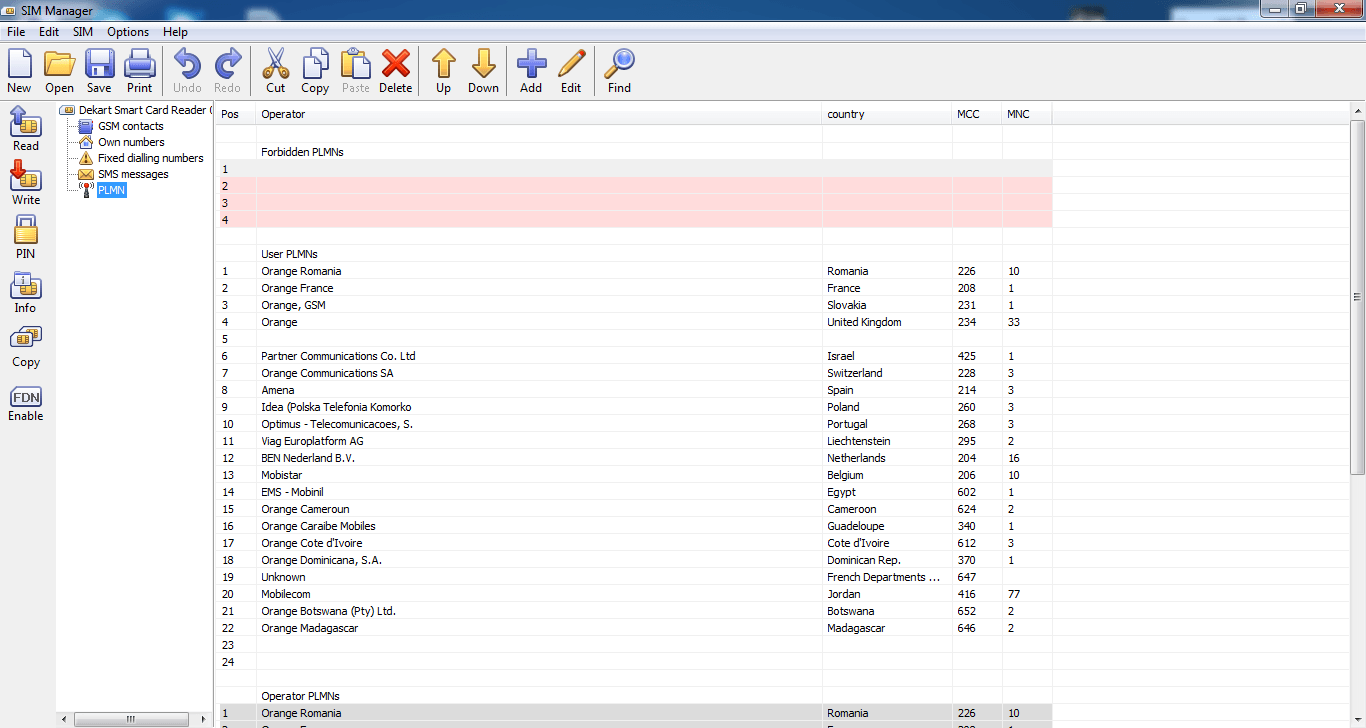Create a new file with the New icon
This screenshot has width=1366, height=728.
pos(18,70)
